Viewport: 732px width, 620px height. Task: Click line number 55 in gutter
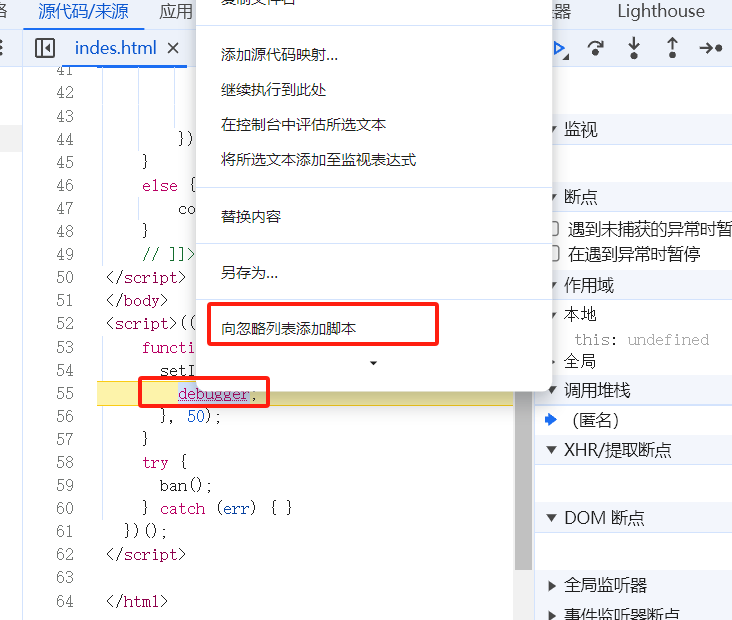coord(65,393)
